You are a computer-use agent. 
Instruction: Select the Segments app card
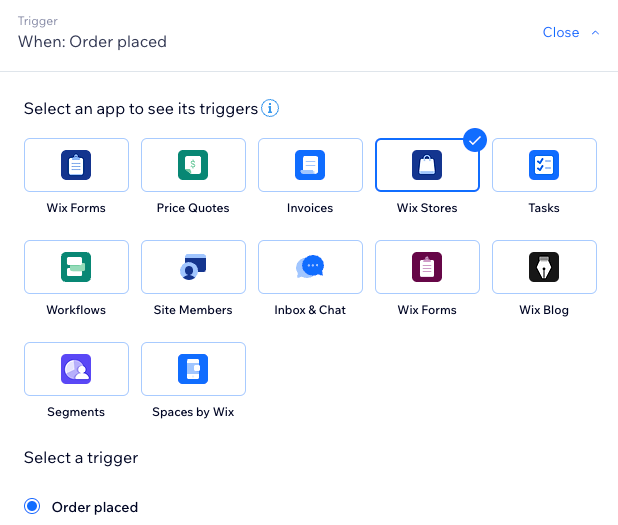click(76, 369)
